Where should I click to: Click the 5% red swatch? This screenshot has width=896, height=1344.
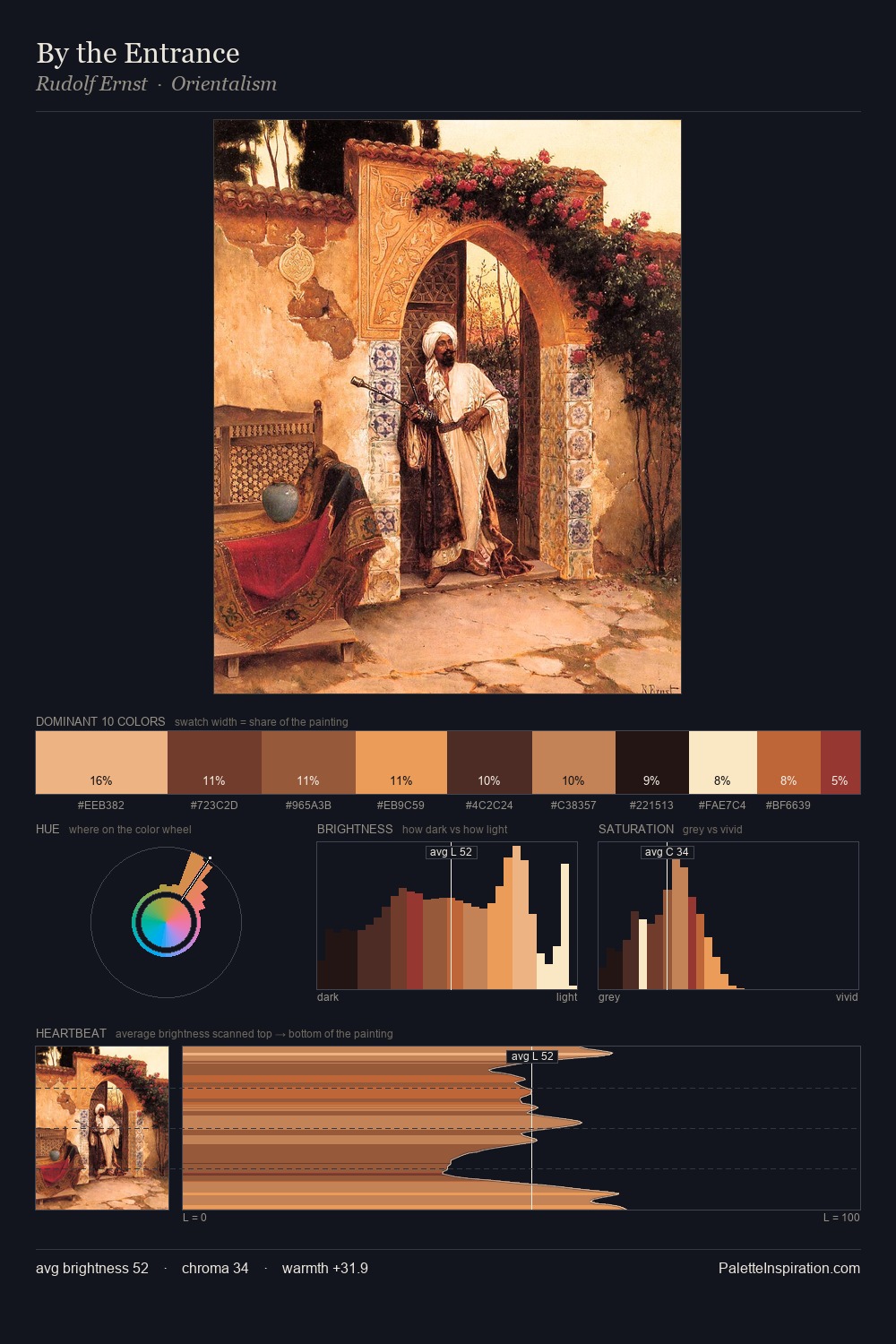840,762
